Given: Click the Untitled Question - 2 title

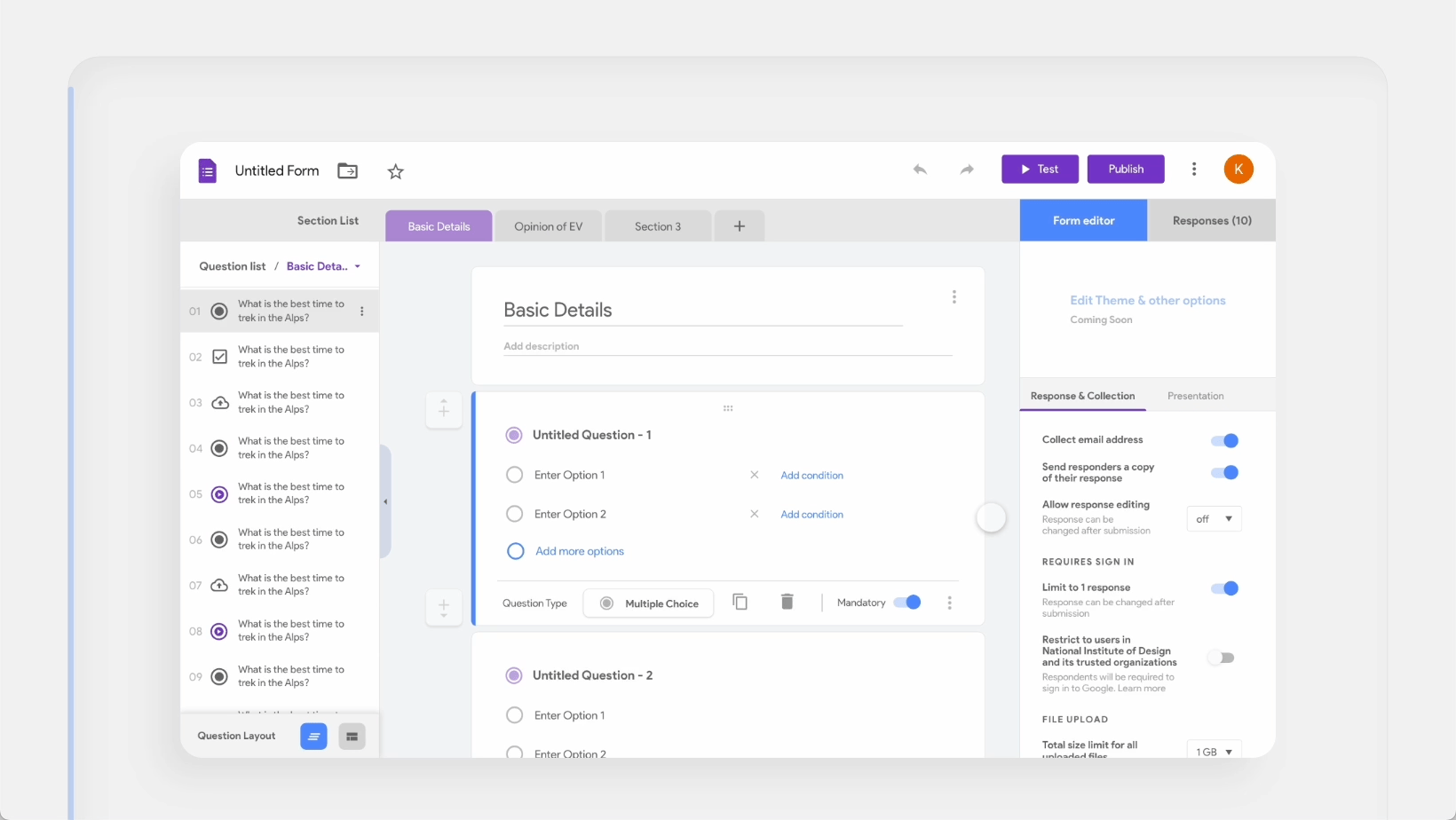Looking at the screenshot, I should coord(592,675).
